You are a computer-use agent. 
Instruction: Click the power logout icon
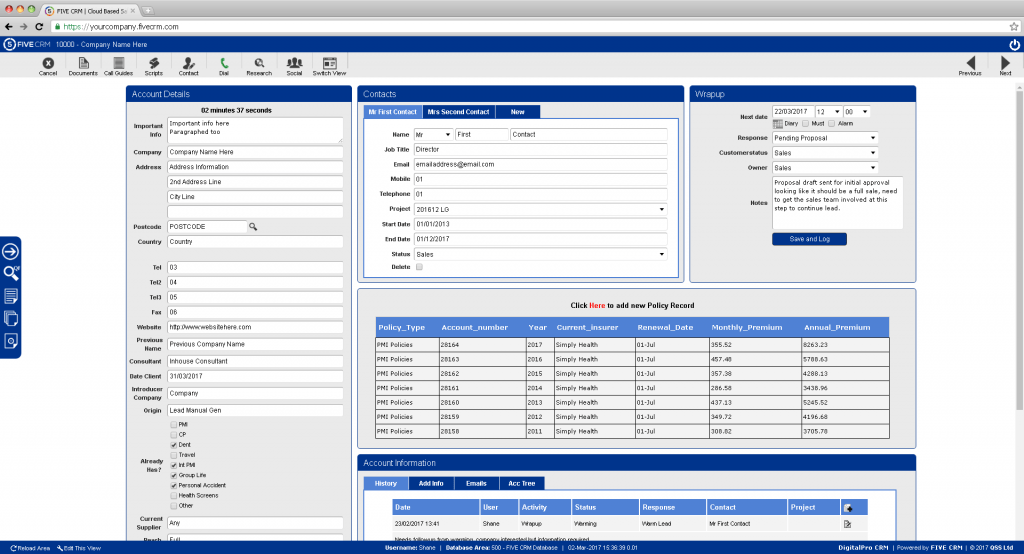tap(1014, 44)
